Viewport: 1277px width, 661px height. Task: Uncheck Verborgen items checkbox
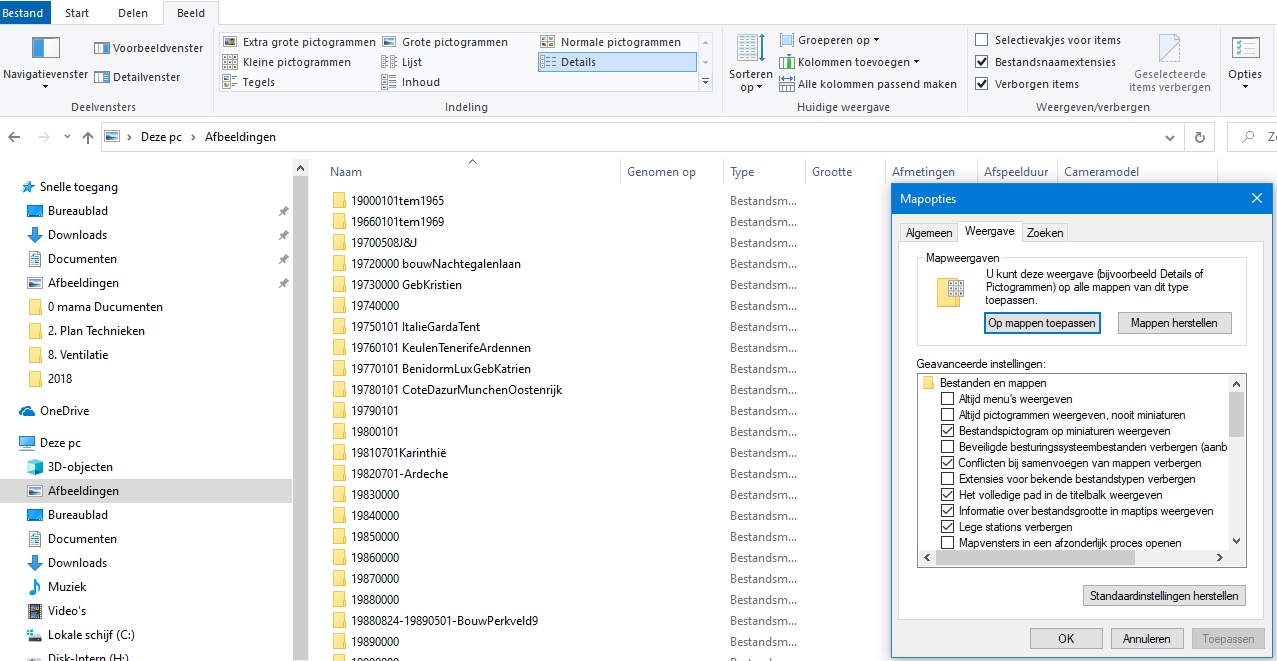pos(982,84)
